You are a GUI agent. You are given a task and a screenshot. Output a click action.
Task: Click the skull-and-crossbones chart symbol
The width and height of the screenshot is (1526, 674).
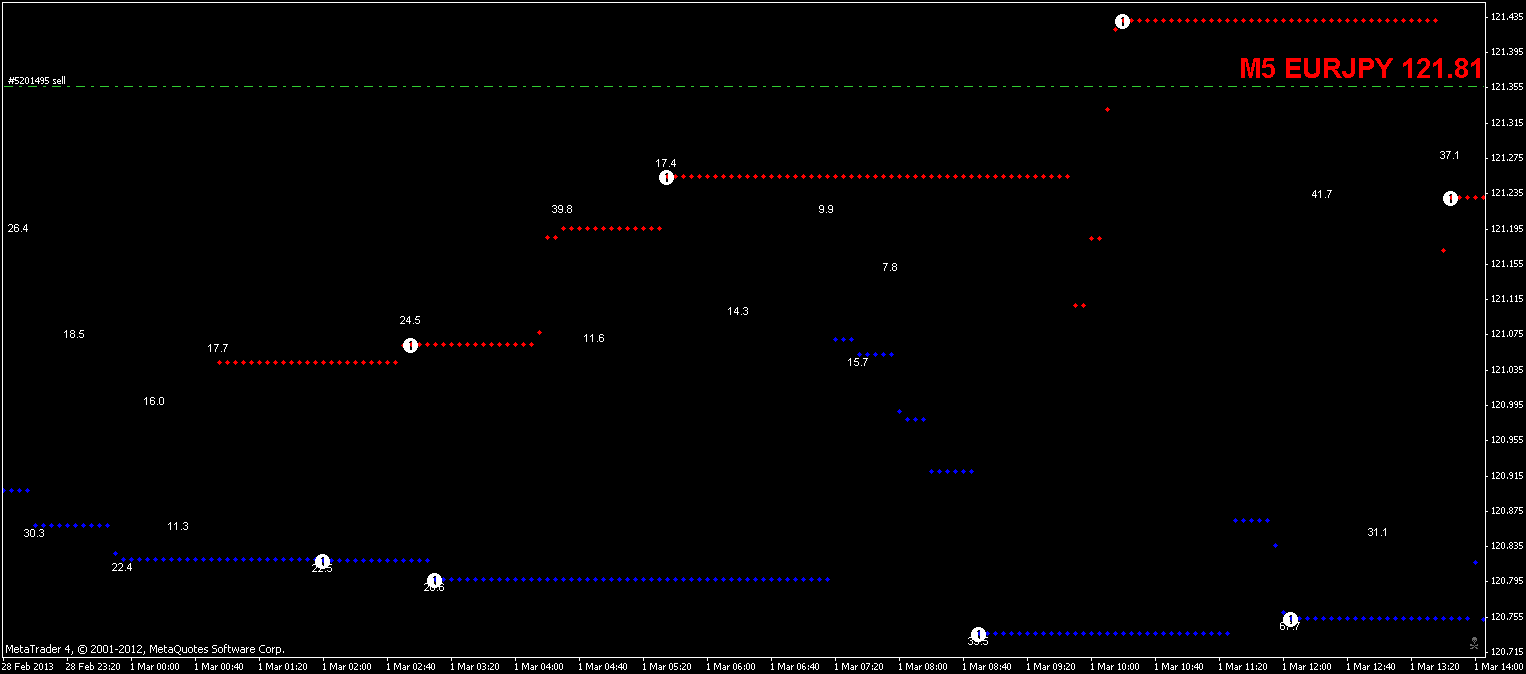tap(1474, 645)
